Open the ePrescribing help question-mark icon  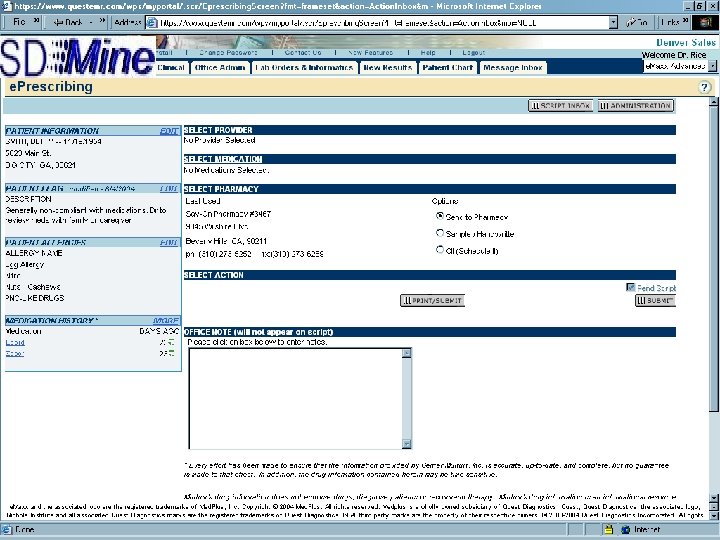tap(704, 87)
